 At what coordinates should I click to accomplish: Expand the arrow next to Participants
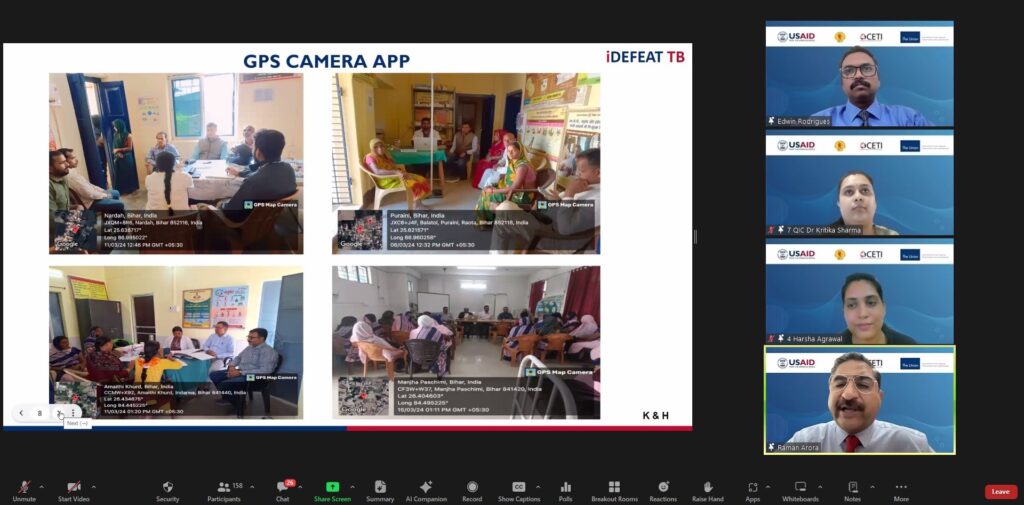click(x=252, y=487)
